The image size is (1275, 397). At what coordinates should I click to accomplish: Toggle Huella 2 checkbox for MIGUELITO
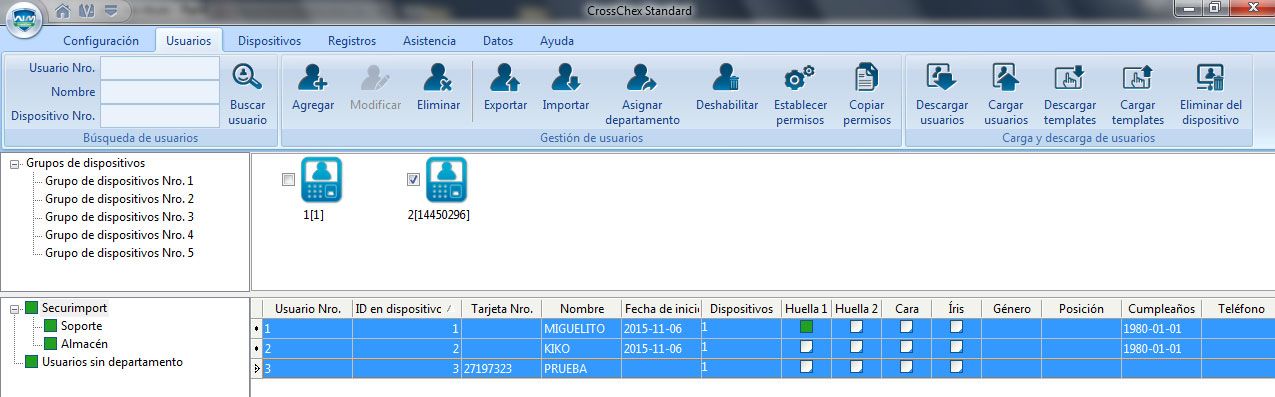click(x=856, y=327)
